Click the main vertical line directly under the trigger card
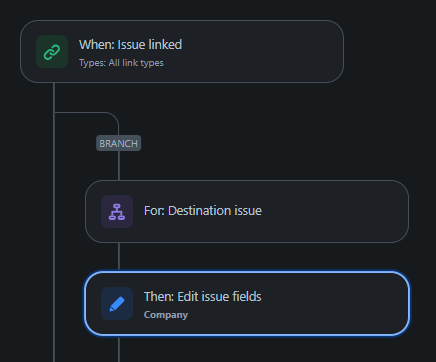The image size is (436, 362). coord(54,97)
